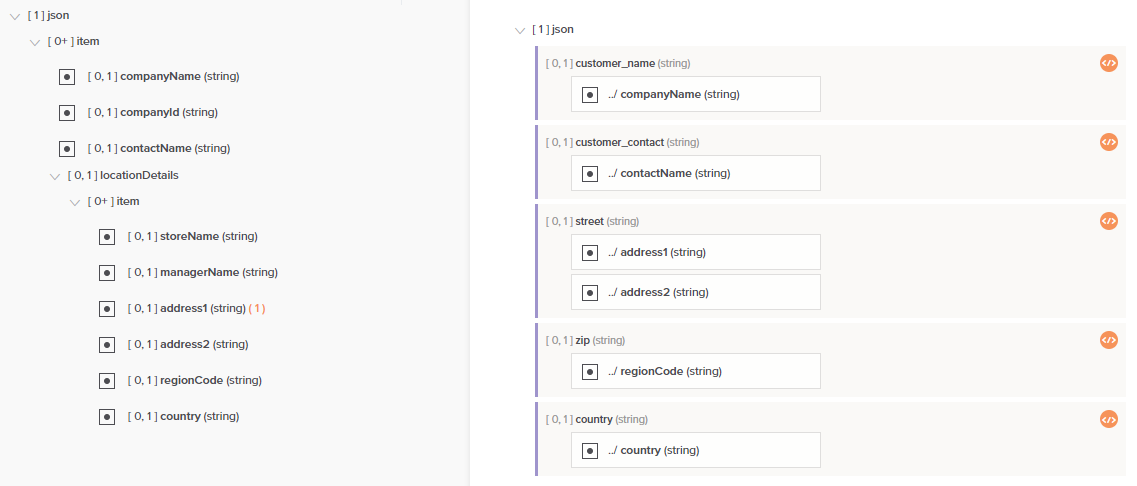Screen dimensions: 1137x486
Task: Collapse the locationDetails tree node
Action: point(55,176)
